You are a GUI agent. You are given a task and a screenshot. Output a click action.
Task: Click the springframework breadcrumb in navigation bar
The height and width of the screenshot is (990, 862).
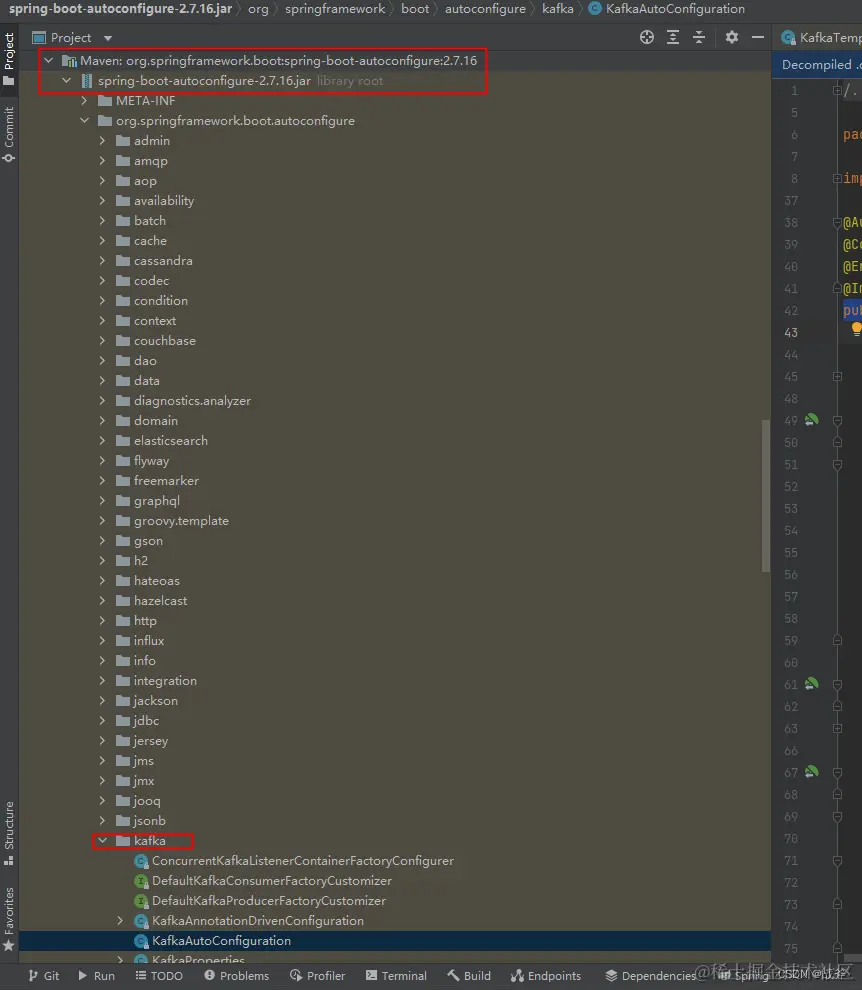click(x=335, y=9)
